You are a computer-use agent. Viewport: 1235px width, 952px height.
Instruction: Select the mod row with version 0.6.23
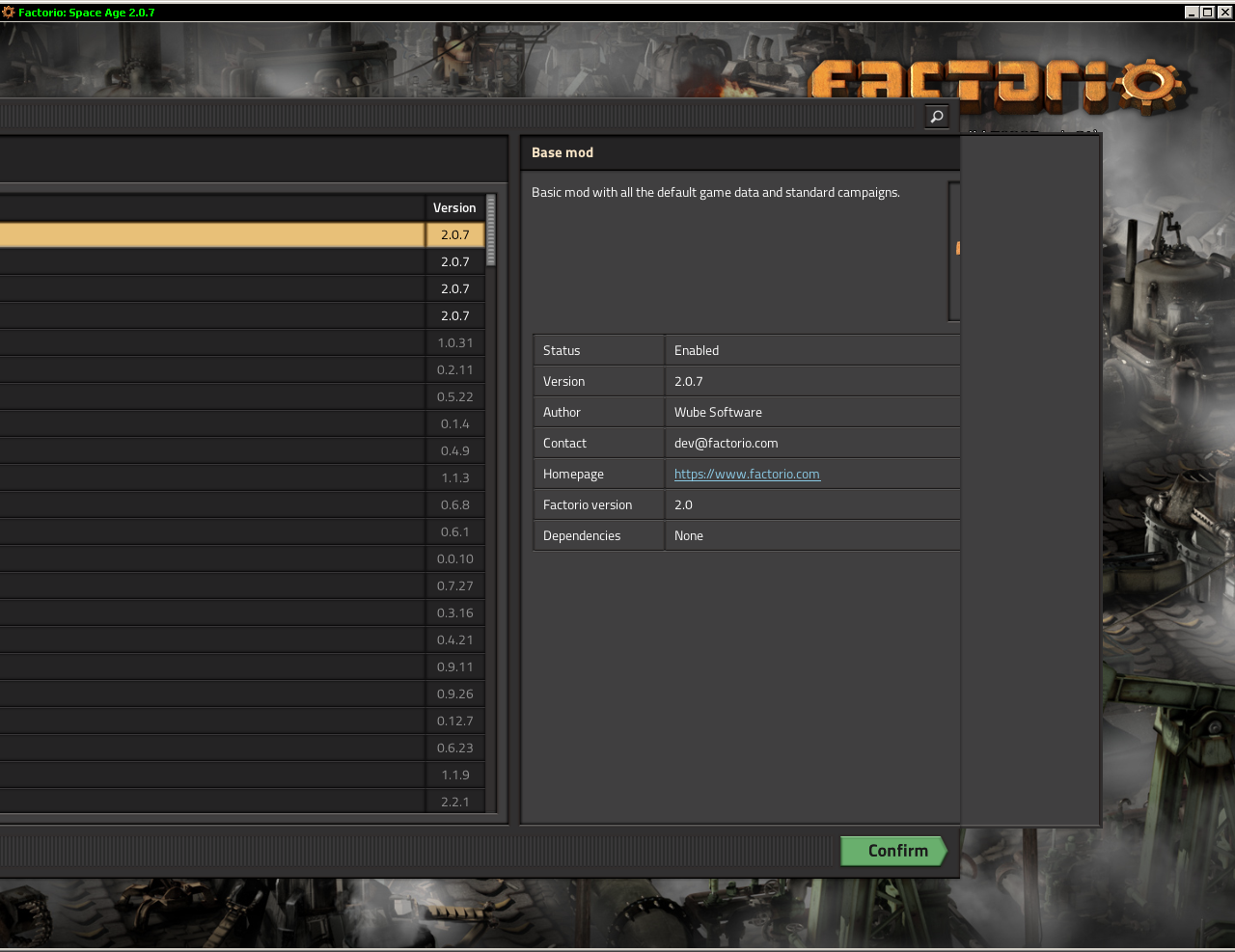point(242,748)
